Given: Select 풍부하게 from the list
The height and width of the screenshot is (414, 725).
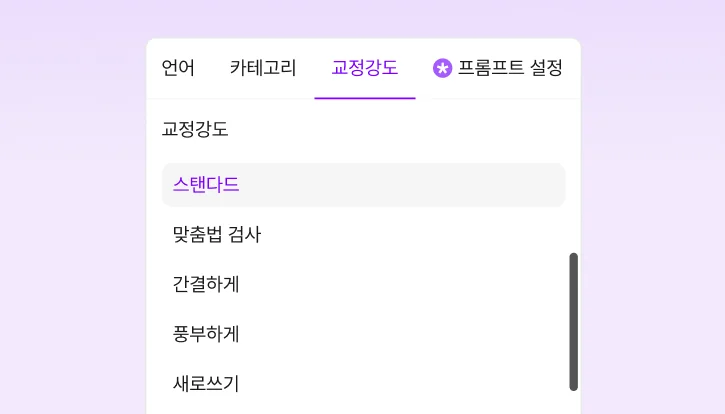Looking at the screenshot, I should pos(206,334).
